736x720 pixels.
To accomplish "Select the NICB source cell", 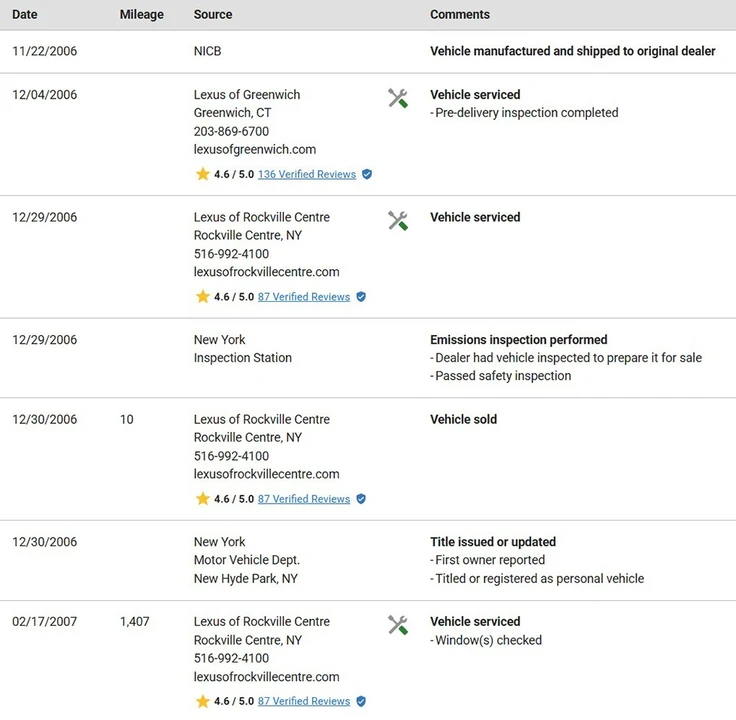I will [207, 51].
